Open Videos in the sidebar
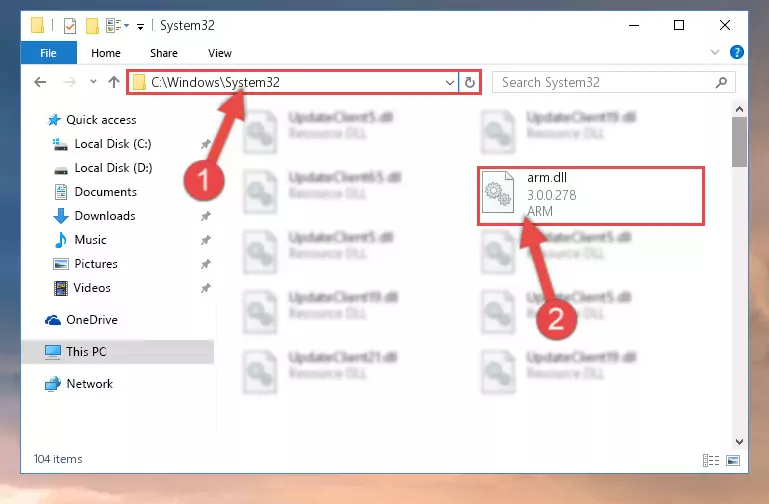The width and height of the screenshot is (769, 504). (x=82, y=288)
